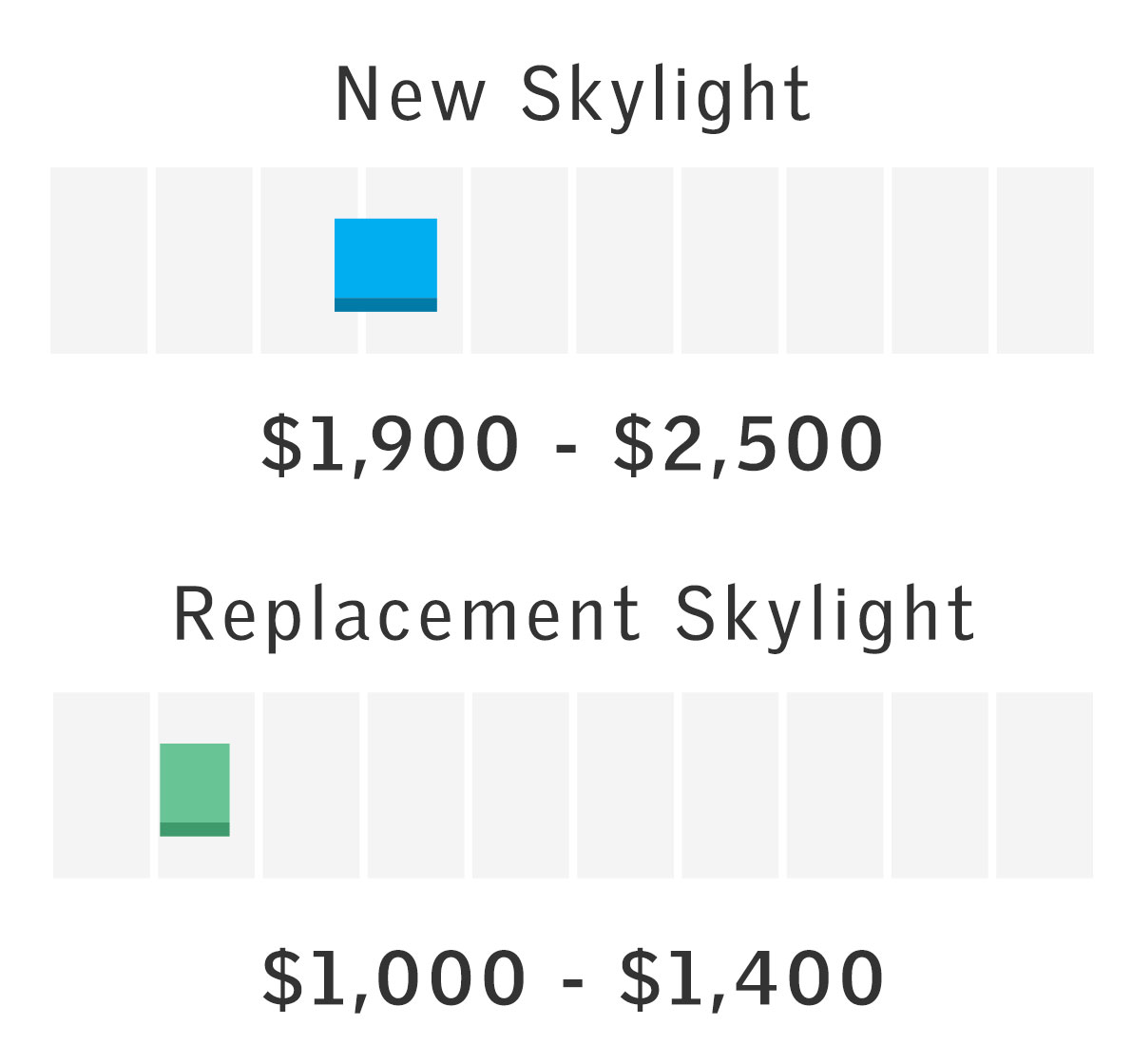Click fifth segment of Replacement Skylight bar
The image size is (1132, 1064).
click(x=521, y=785)
